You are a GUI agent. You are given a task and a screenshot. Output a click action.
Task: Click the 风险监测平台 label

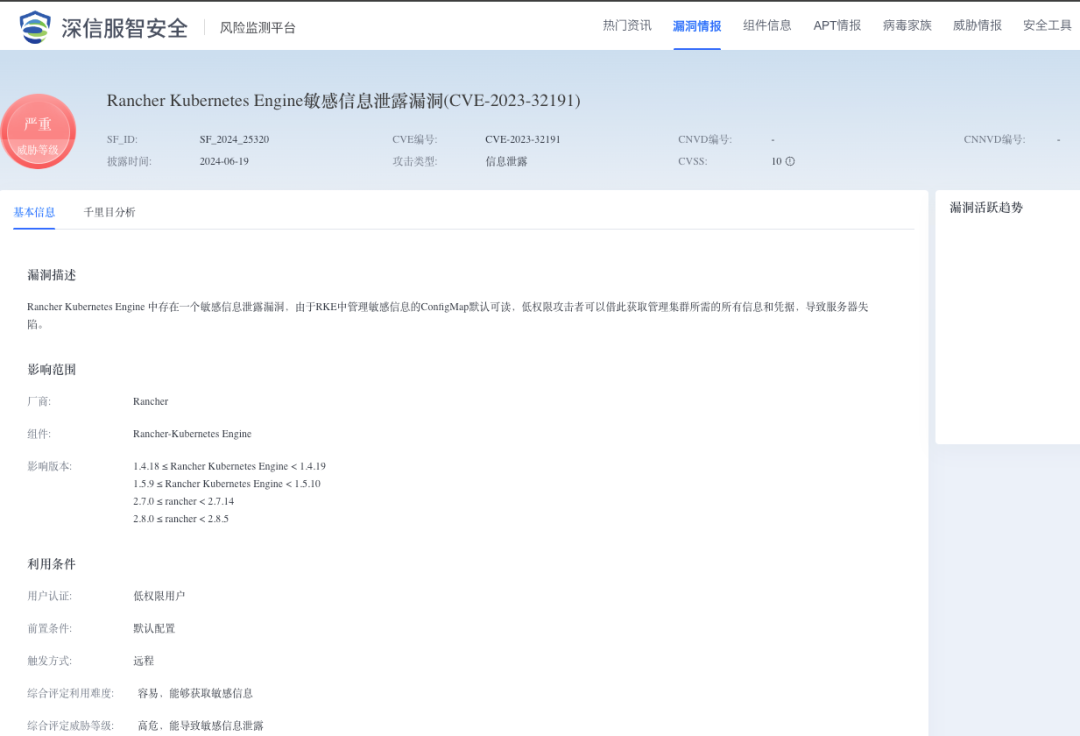(x=258, y=28)
